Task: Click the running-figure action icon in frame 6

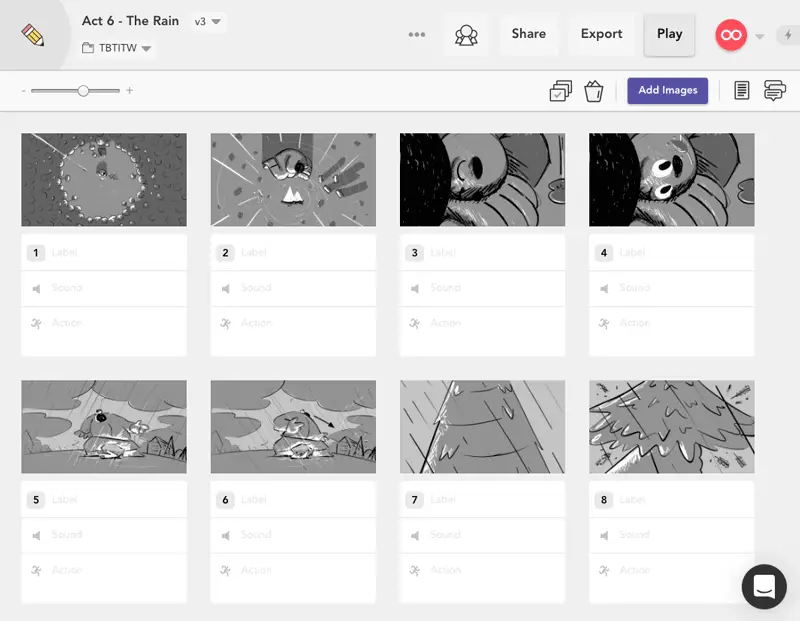Action: click(226, 570)
